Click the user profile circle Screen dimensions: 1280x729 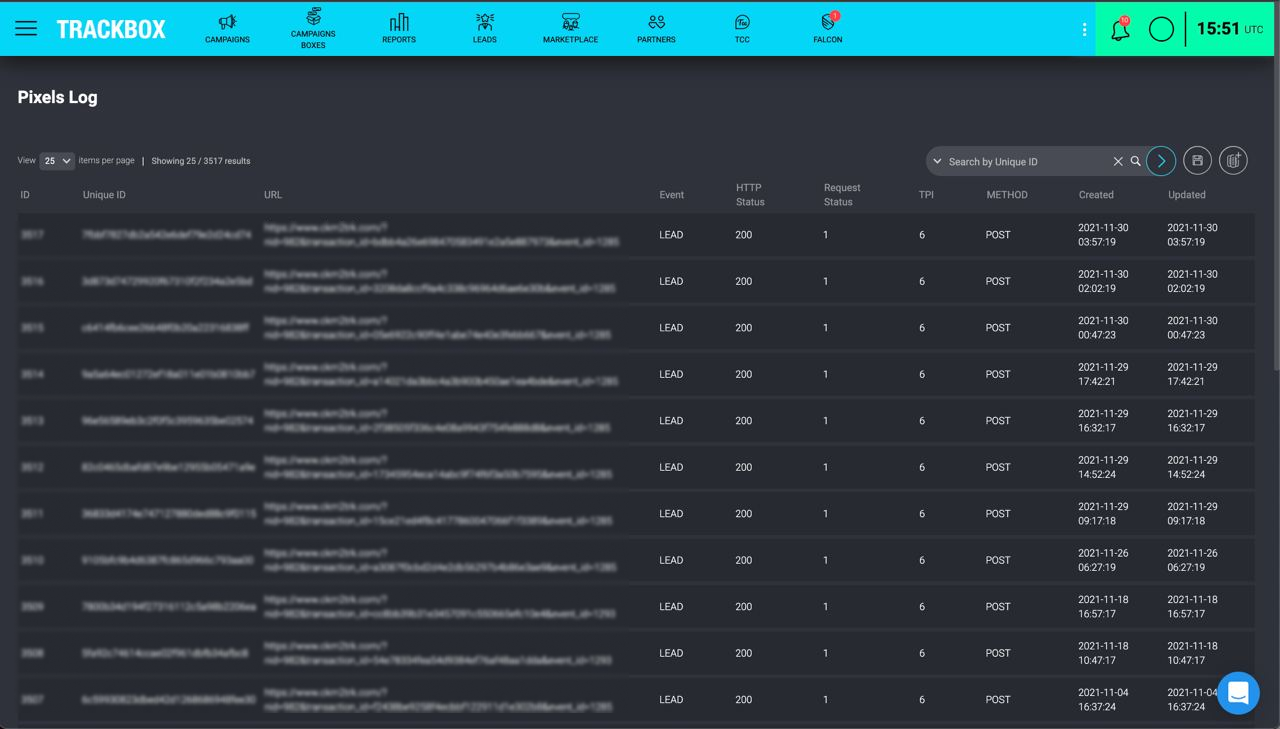[1161, 29]
